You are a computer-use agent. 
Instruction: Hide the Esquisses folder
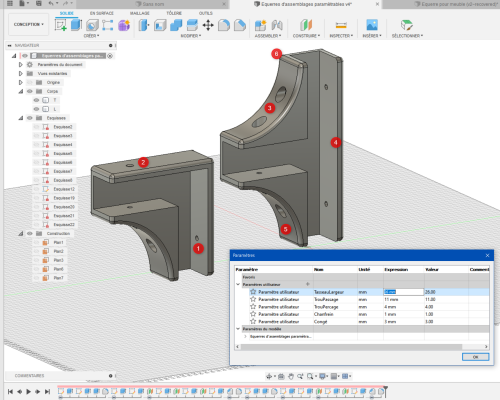coord(30,118)
